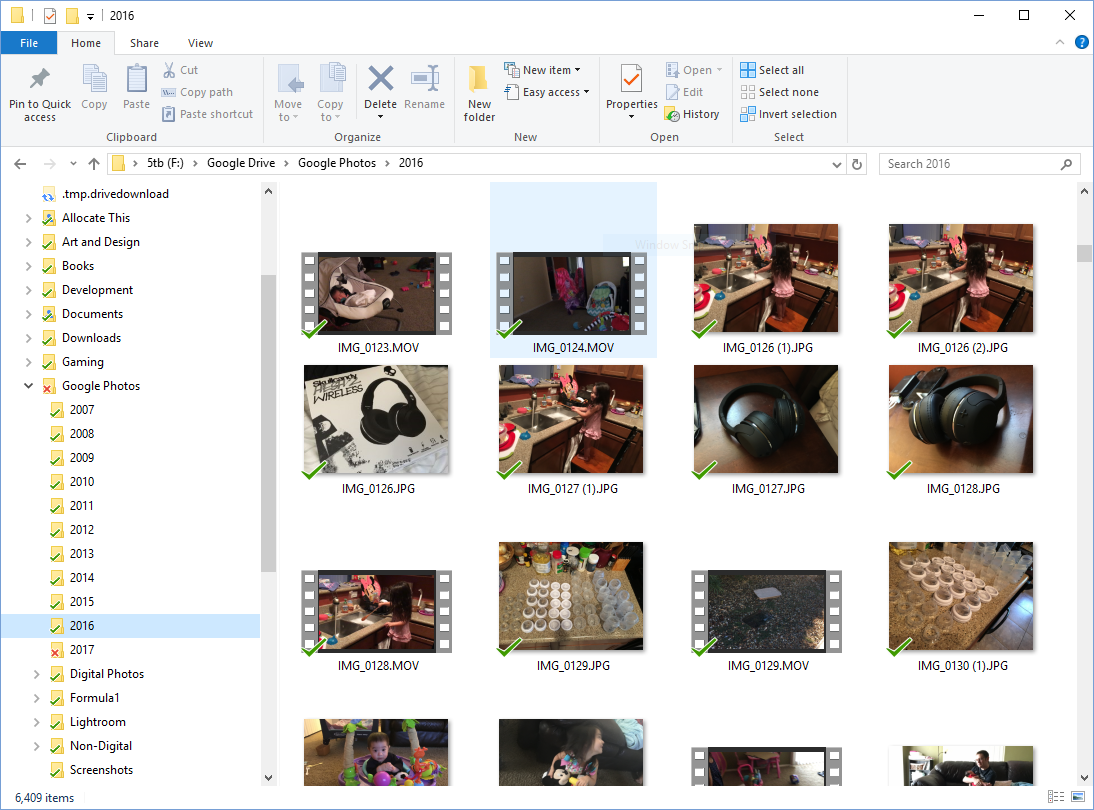The image size is (1094, 810).
Task: Click the search magnifier icon
Action: tap(1066, 164)
